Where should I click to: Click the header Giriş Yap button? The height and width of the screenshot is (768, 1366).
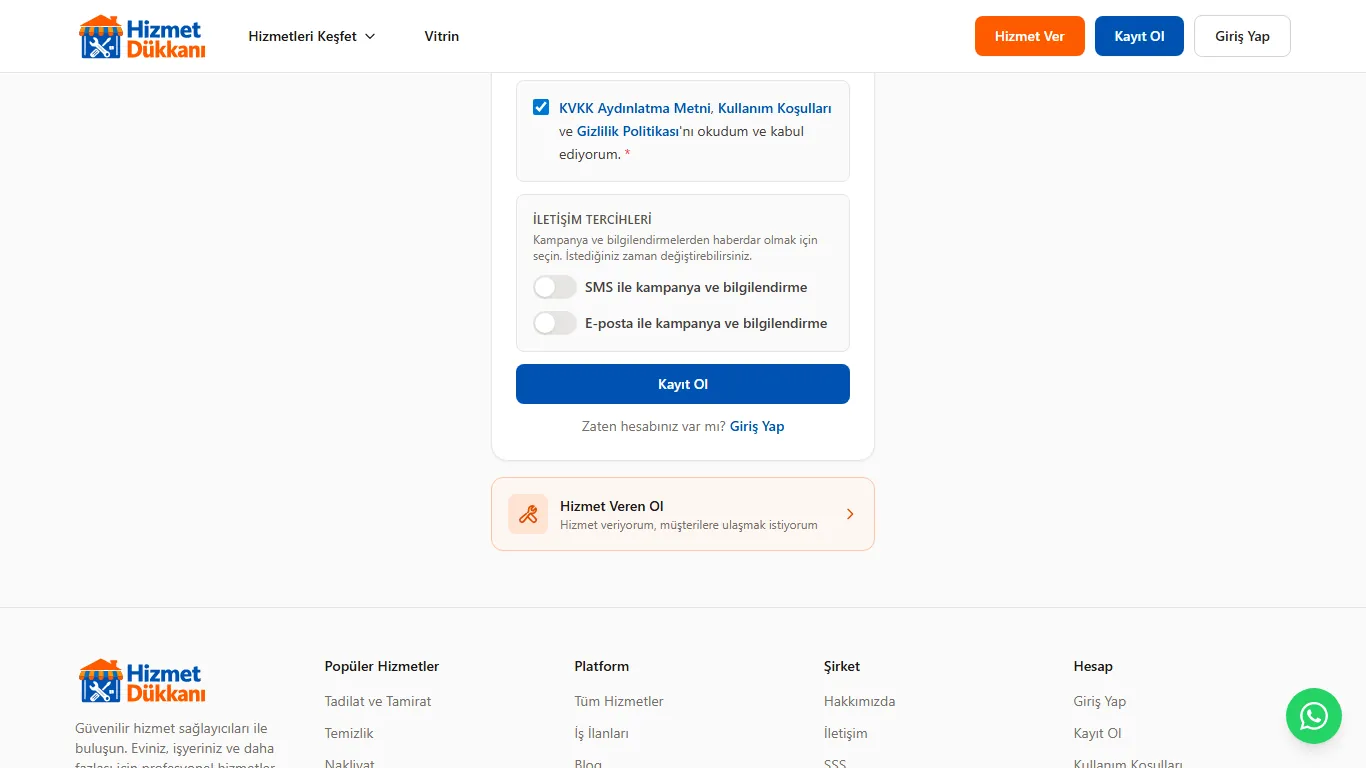[1243, 36]
